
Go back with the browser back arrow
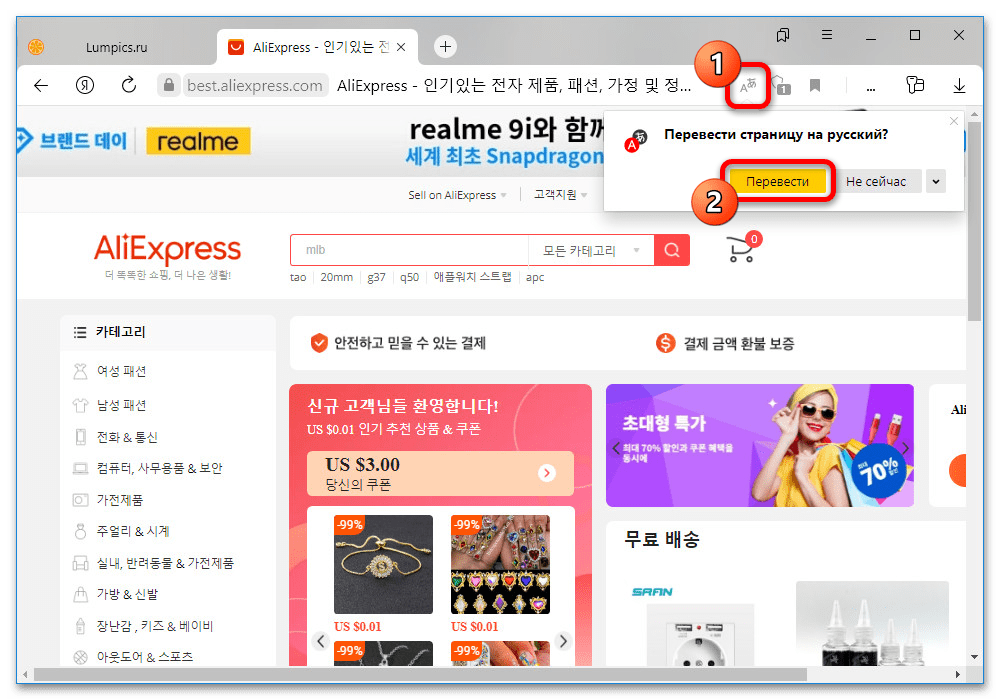pyautogui.click(x=41, y=85)
